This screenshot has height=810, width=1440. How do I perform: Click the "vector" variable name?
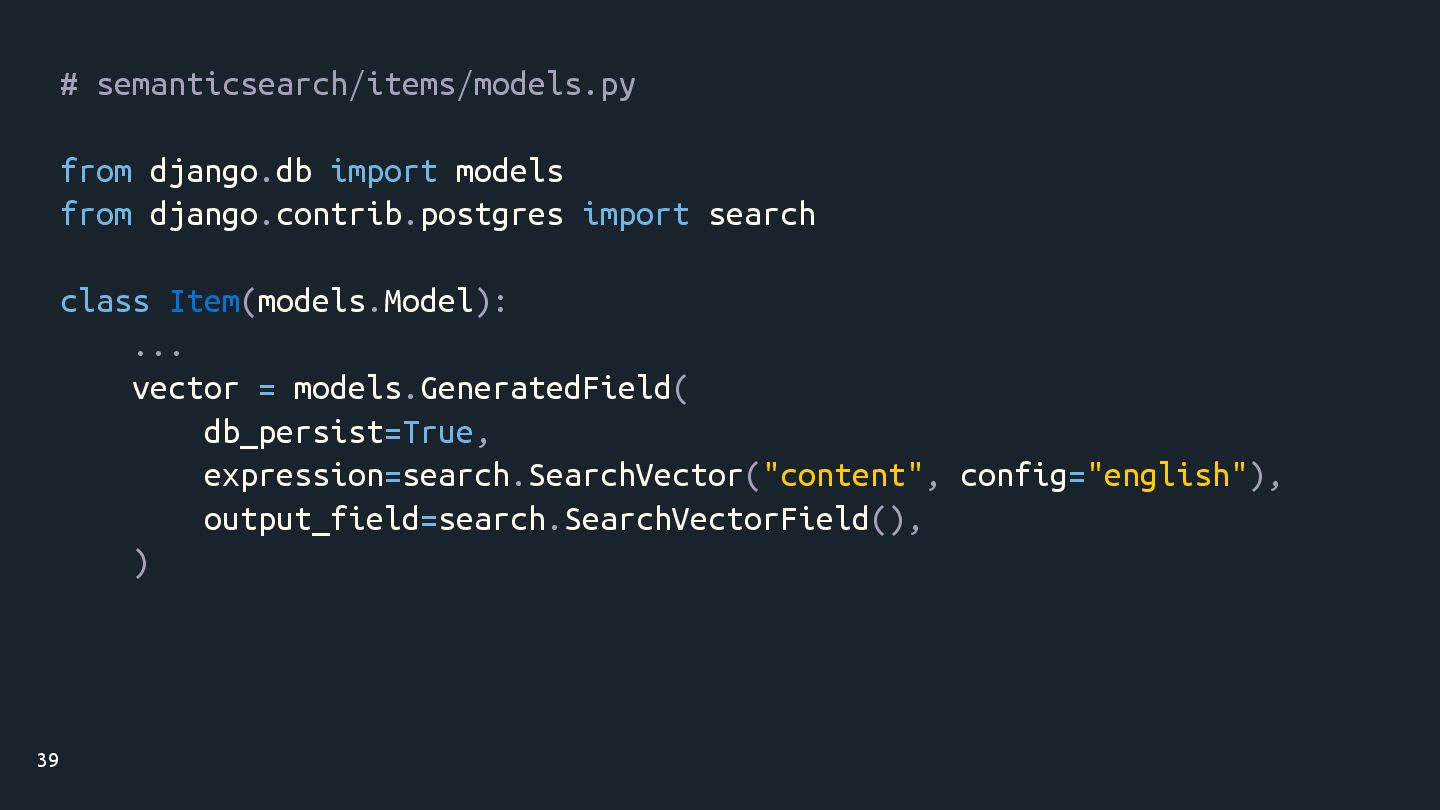pyautogui.click(x=185, y=388)
